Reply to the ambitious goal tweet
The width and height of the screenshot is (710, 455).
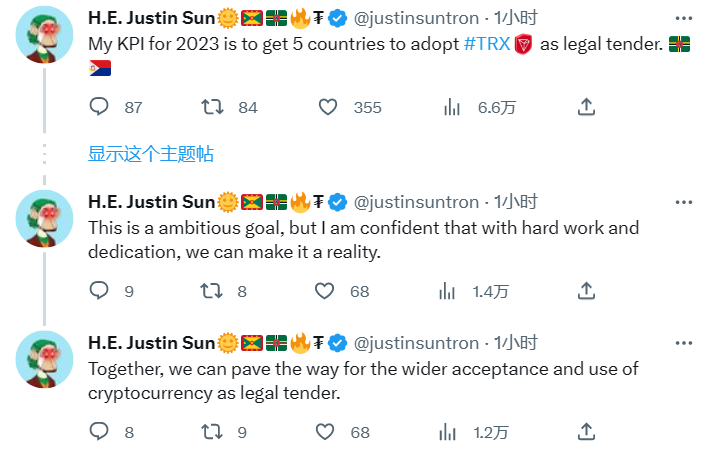tap(99, 291)
